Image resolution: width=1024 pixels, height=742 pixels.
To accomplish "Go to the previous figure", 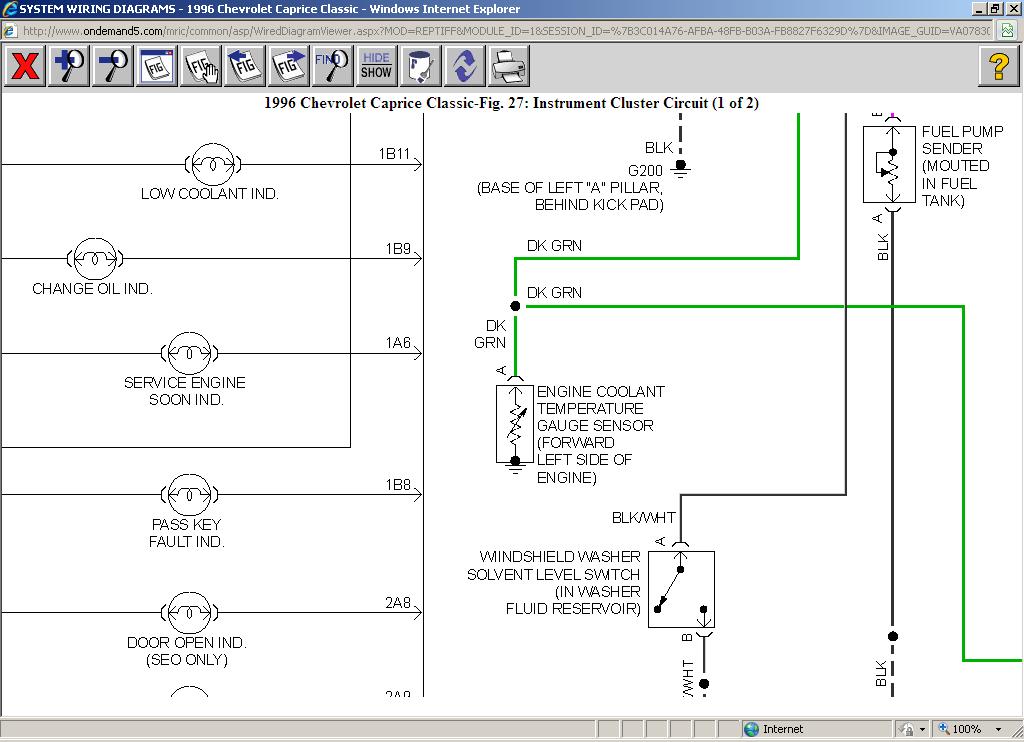I will (245, 67).
